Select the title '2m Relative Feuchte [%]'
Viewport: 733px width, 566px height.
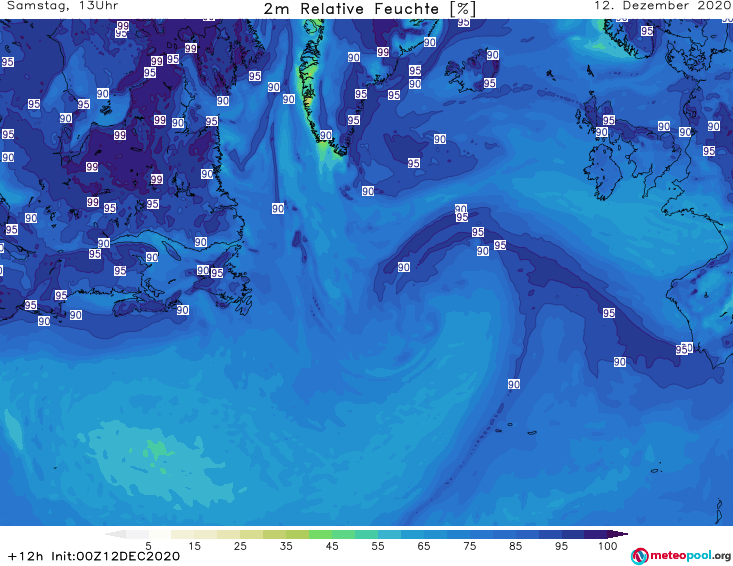(x=369, y=9)
